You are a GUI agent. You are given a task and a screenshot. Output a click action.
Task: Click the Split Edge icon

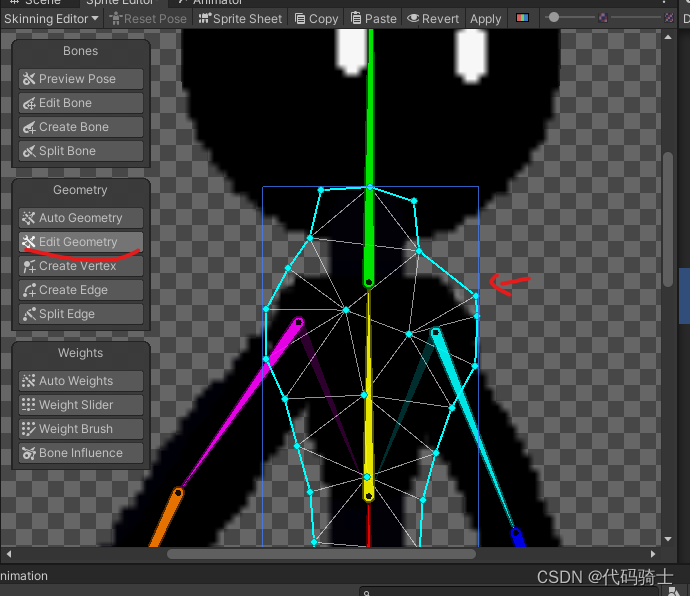click(x=29, y=314)
